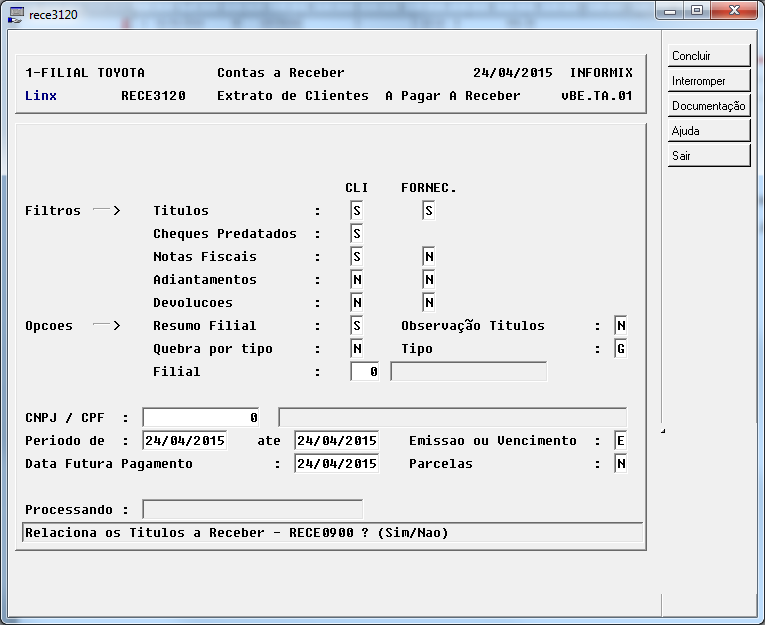Screen dimensions: 765x625
Task: Select Observação Titulos field
Action: click(x=621, y=325)
